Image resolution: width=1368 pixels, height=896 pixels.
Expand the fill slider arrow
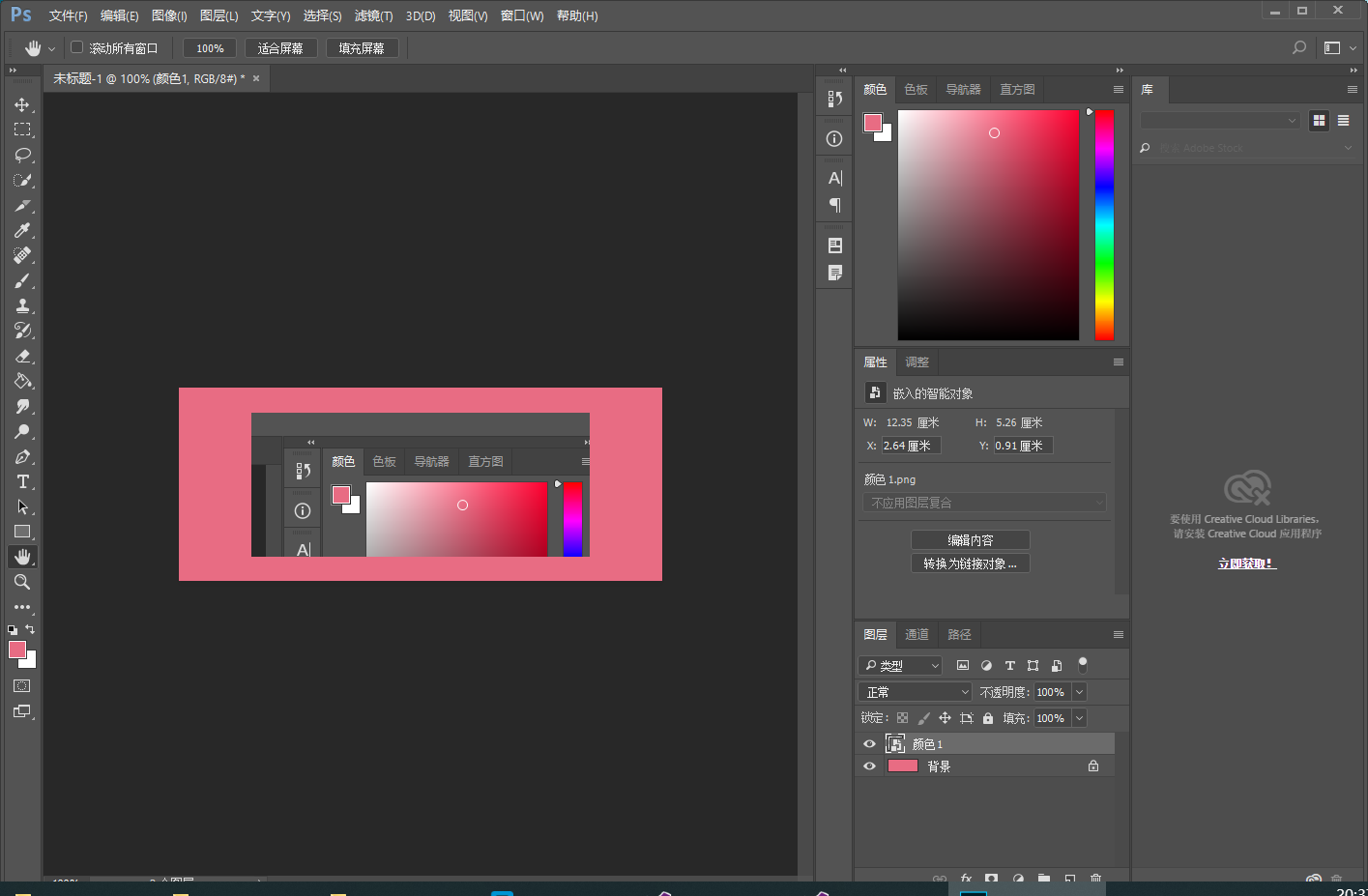click(1079, 718)
